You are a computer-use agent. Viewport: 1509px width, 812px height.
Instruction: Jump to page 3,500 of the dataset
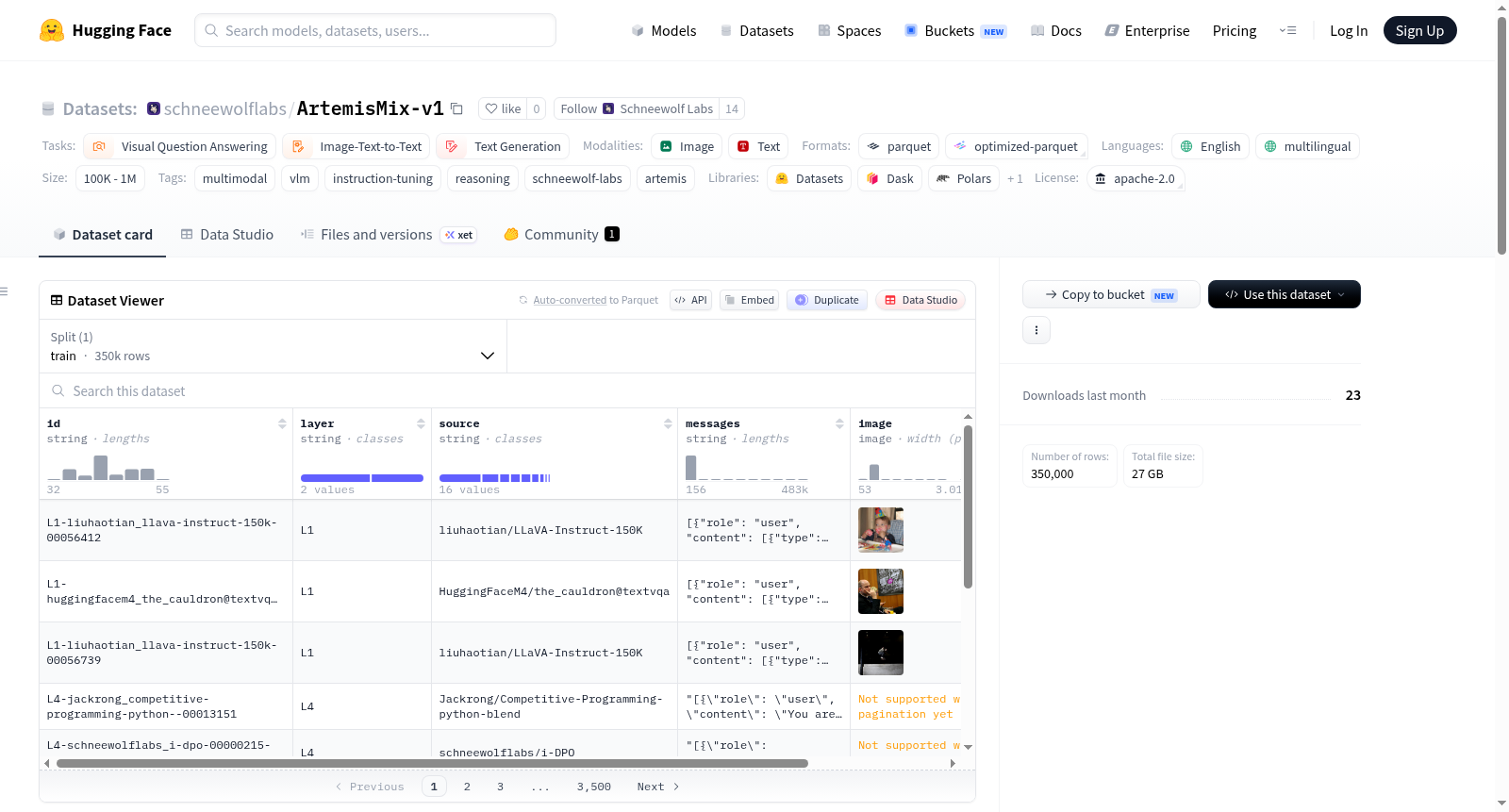coord(594,787)
